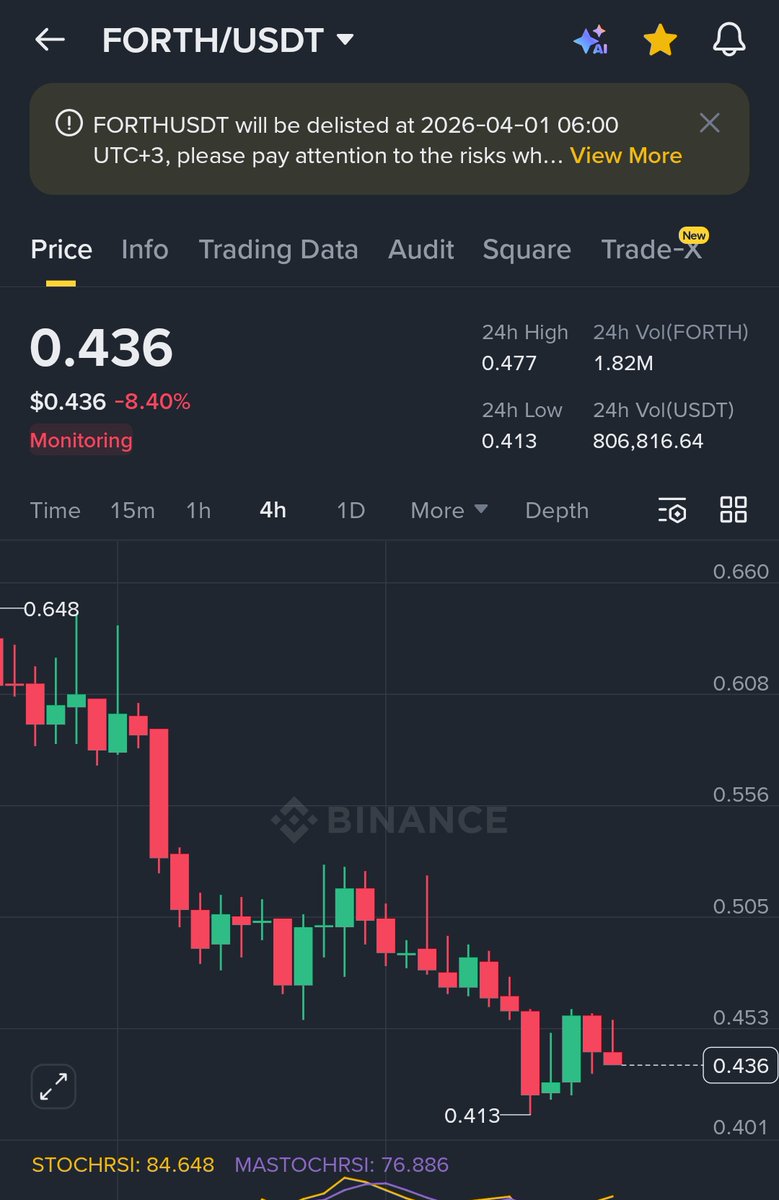Click the 0.413 low marker on chart

coord(472,1115)
